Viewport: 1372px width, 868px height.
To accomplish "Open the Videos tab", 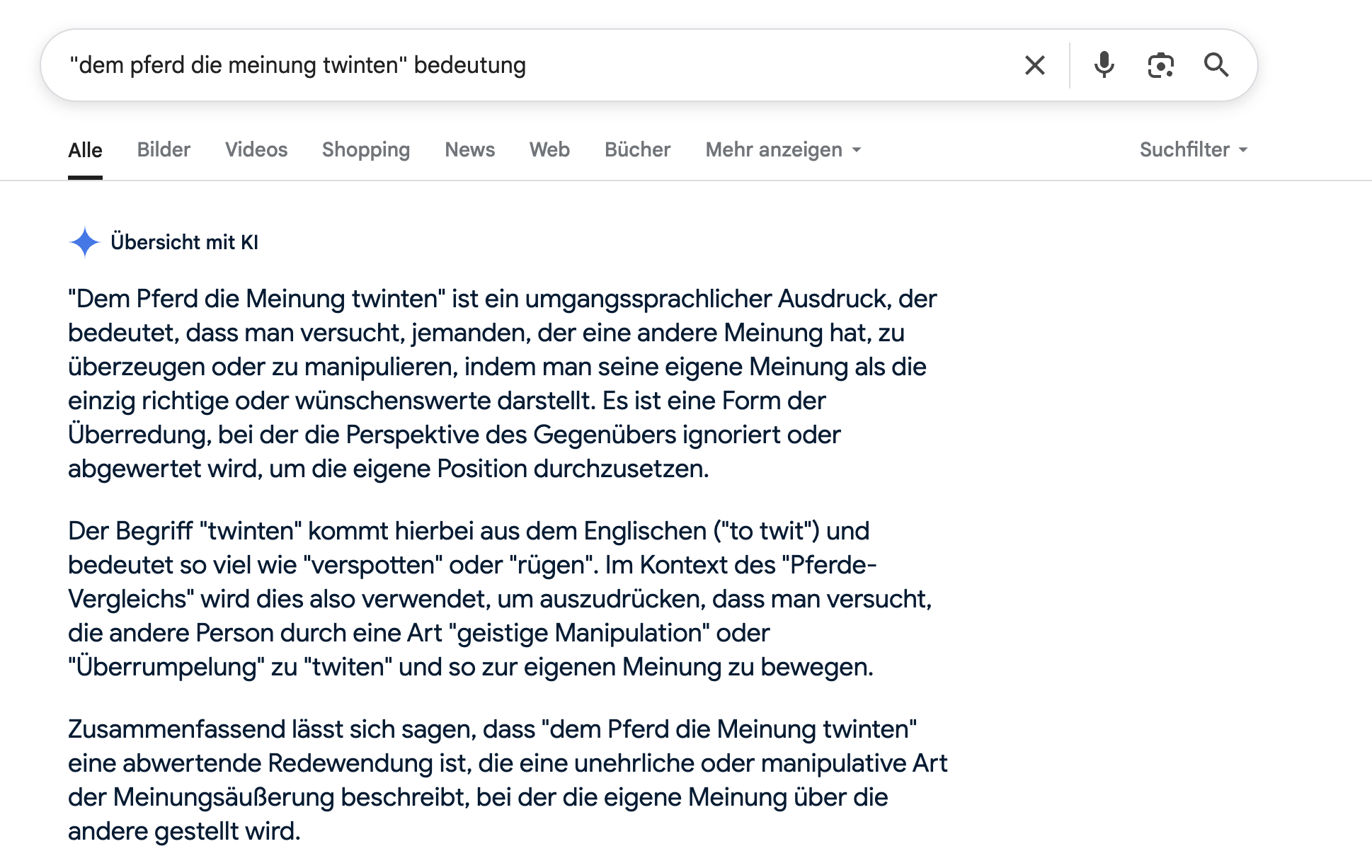I will click(256, 150).
